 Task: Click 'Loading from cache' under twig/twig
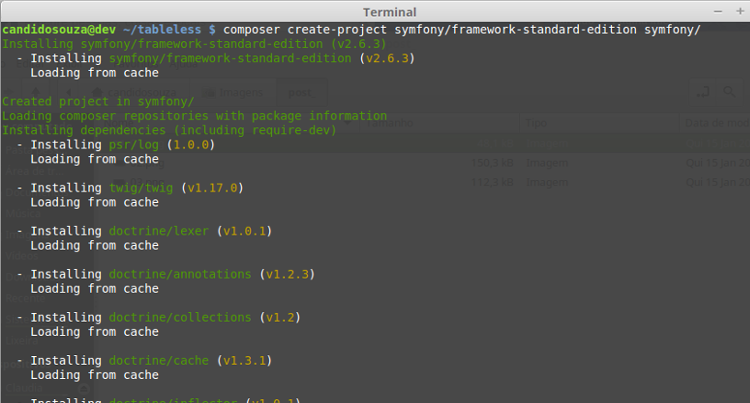click(95, 202)
